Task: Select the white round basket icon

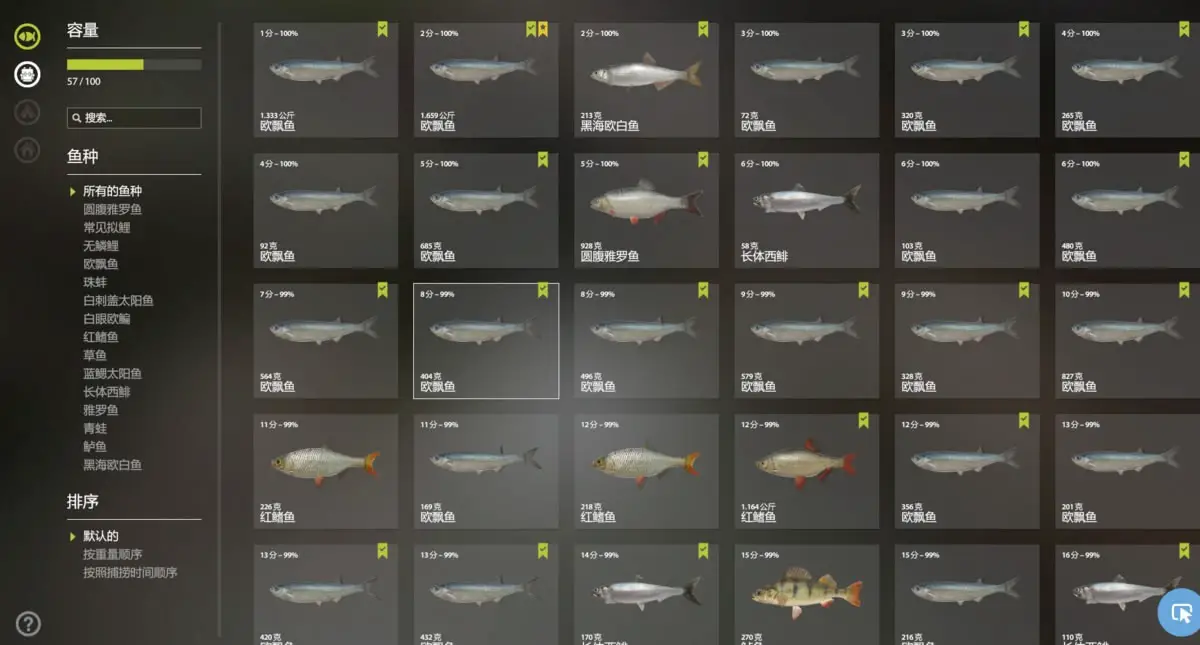Action: 27,74
